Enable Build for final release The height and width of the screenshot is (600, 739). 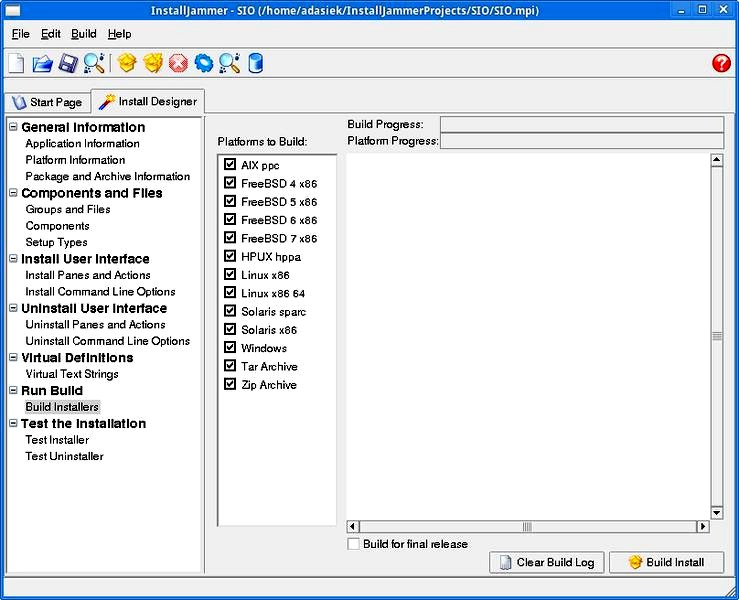[x=353, y=544]
